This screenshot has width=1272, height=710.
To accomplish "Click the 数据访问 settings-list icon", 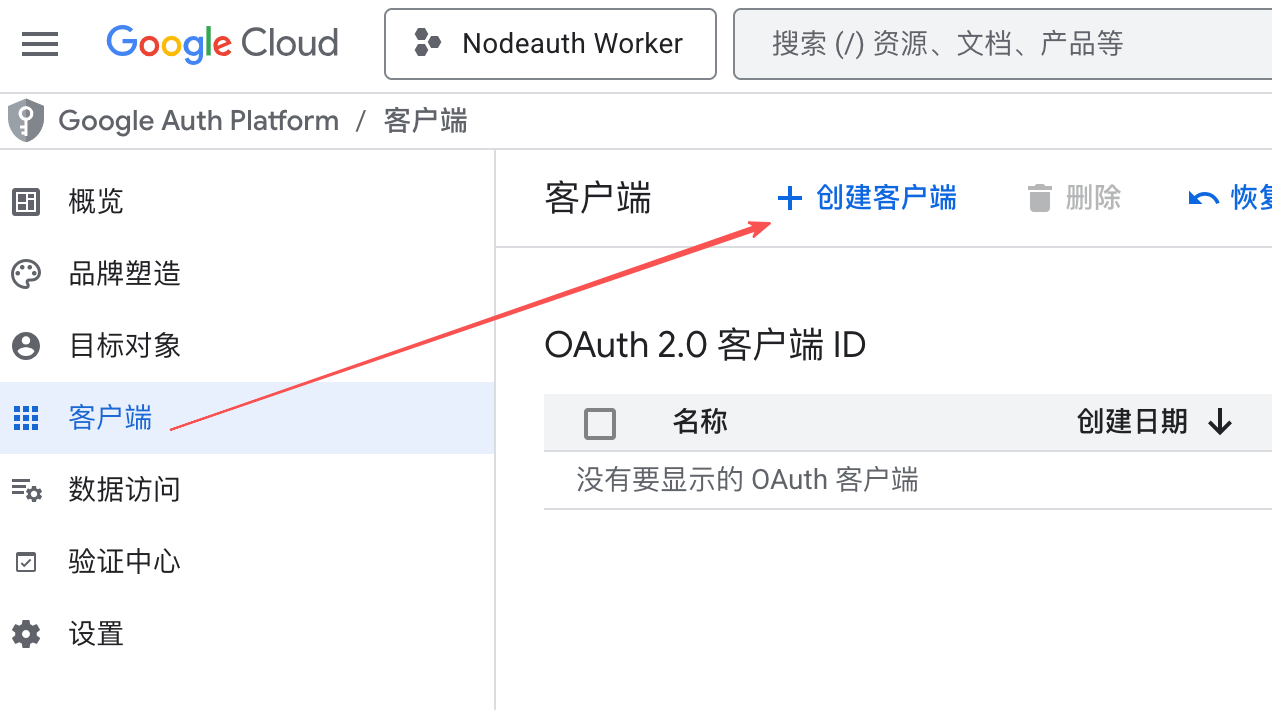I will [x=26, y=490].
